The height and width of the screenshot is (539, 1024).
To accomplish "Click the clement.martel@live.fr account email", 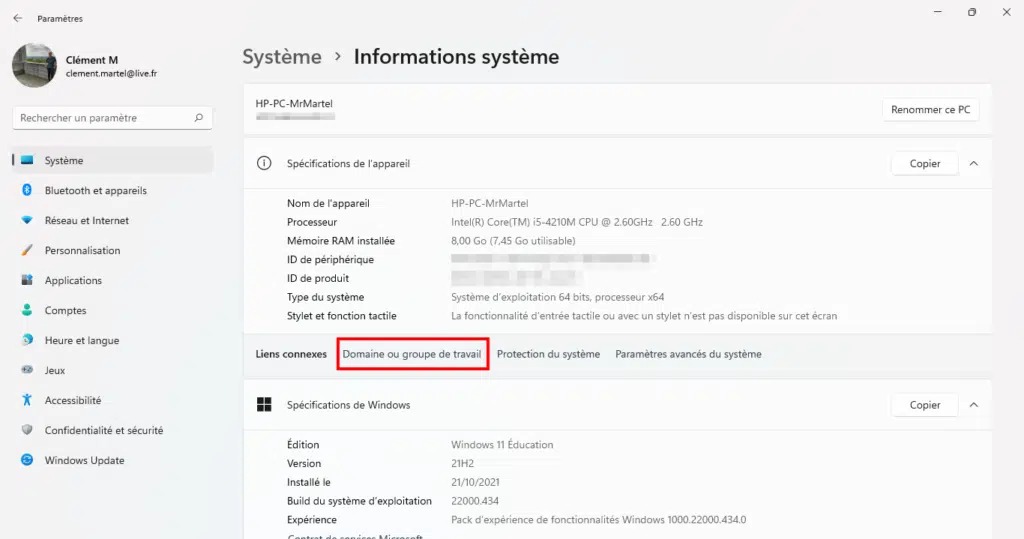I will coord(111,74).
